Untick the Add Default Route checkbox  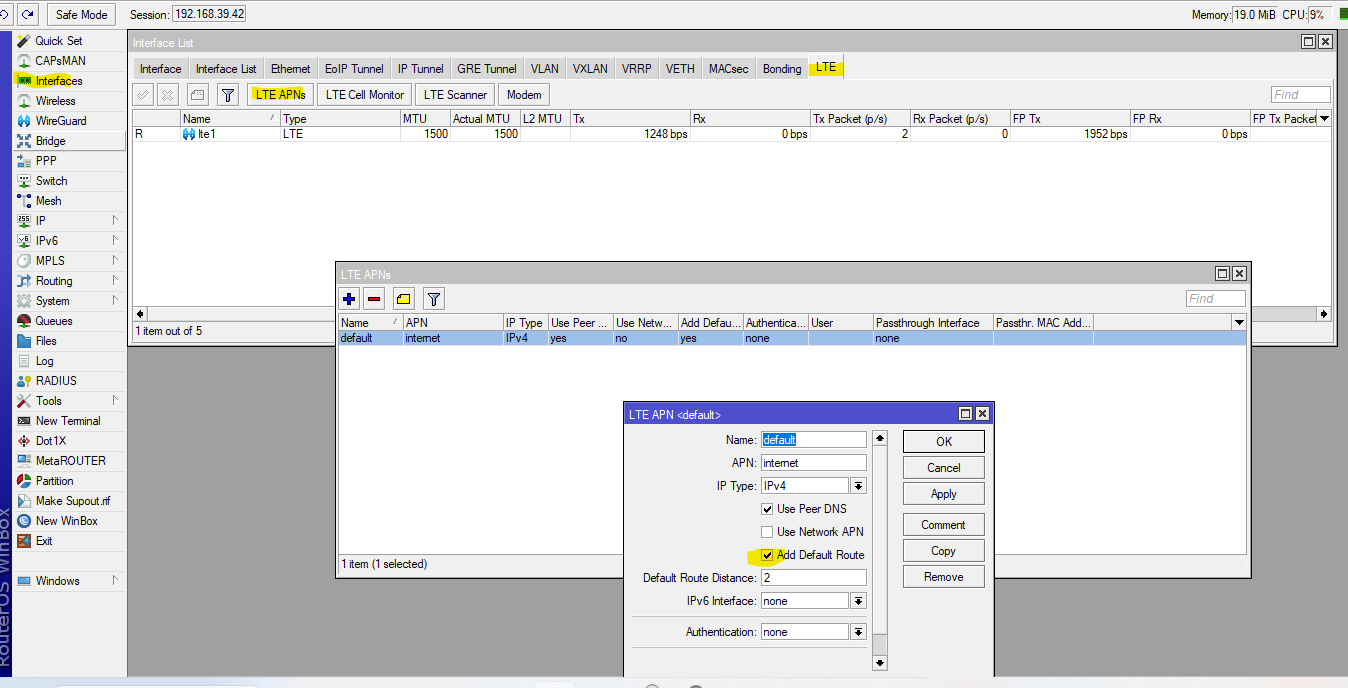768,555
